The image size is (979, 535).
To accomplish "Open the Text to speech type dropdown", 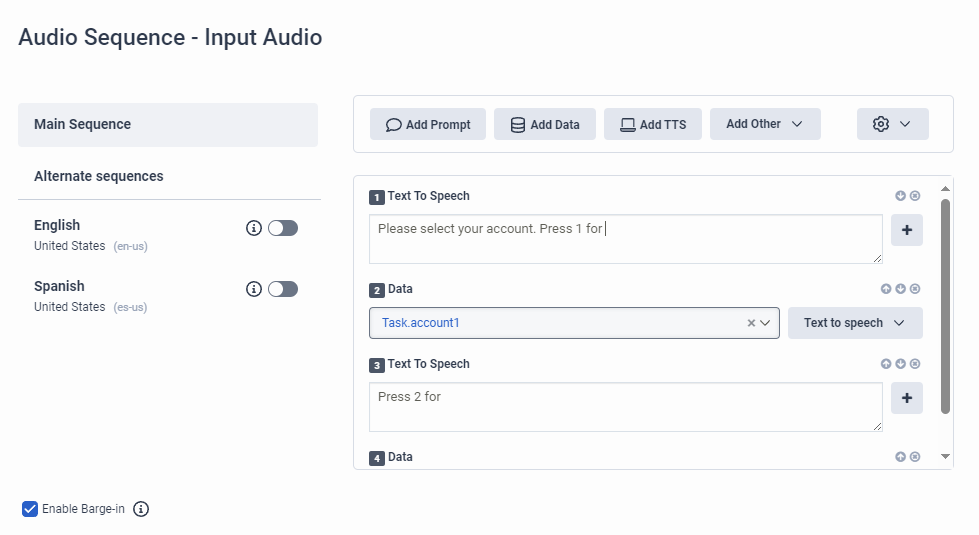I will coord(855,323).
